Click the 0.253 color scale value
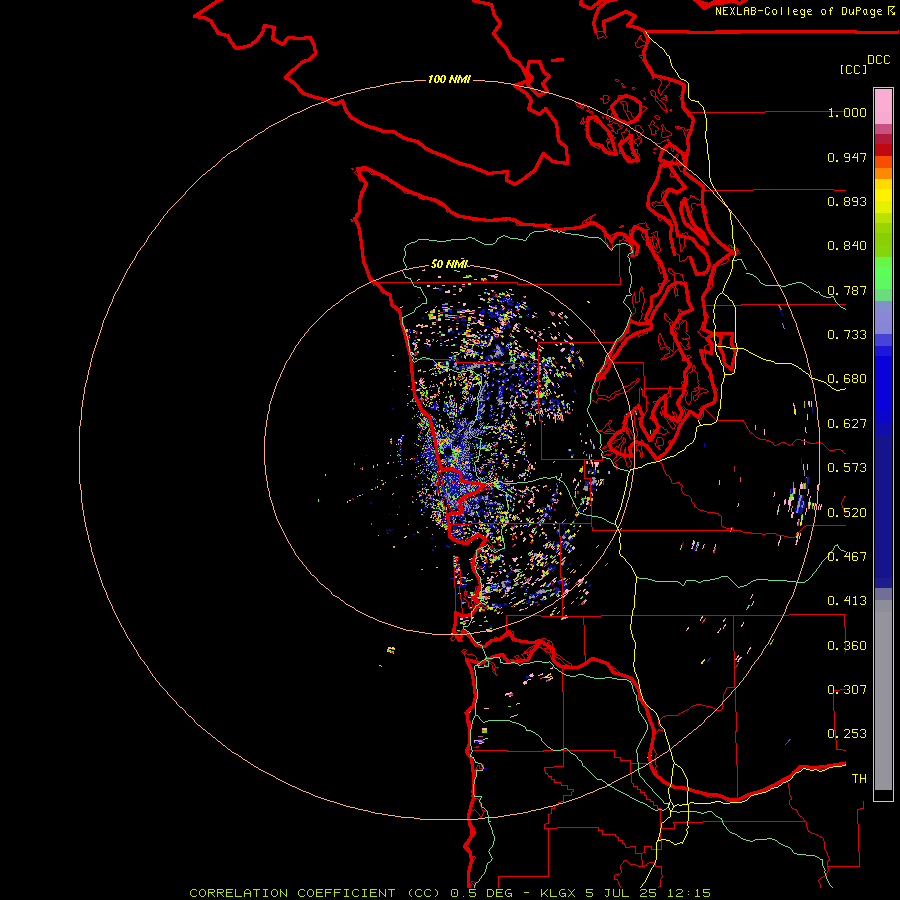900x900 pixels. coord(847,734)
